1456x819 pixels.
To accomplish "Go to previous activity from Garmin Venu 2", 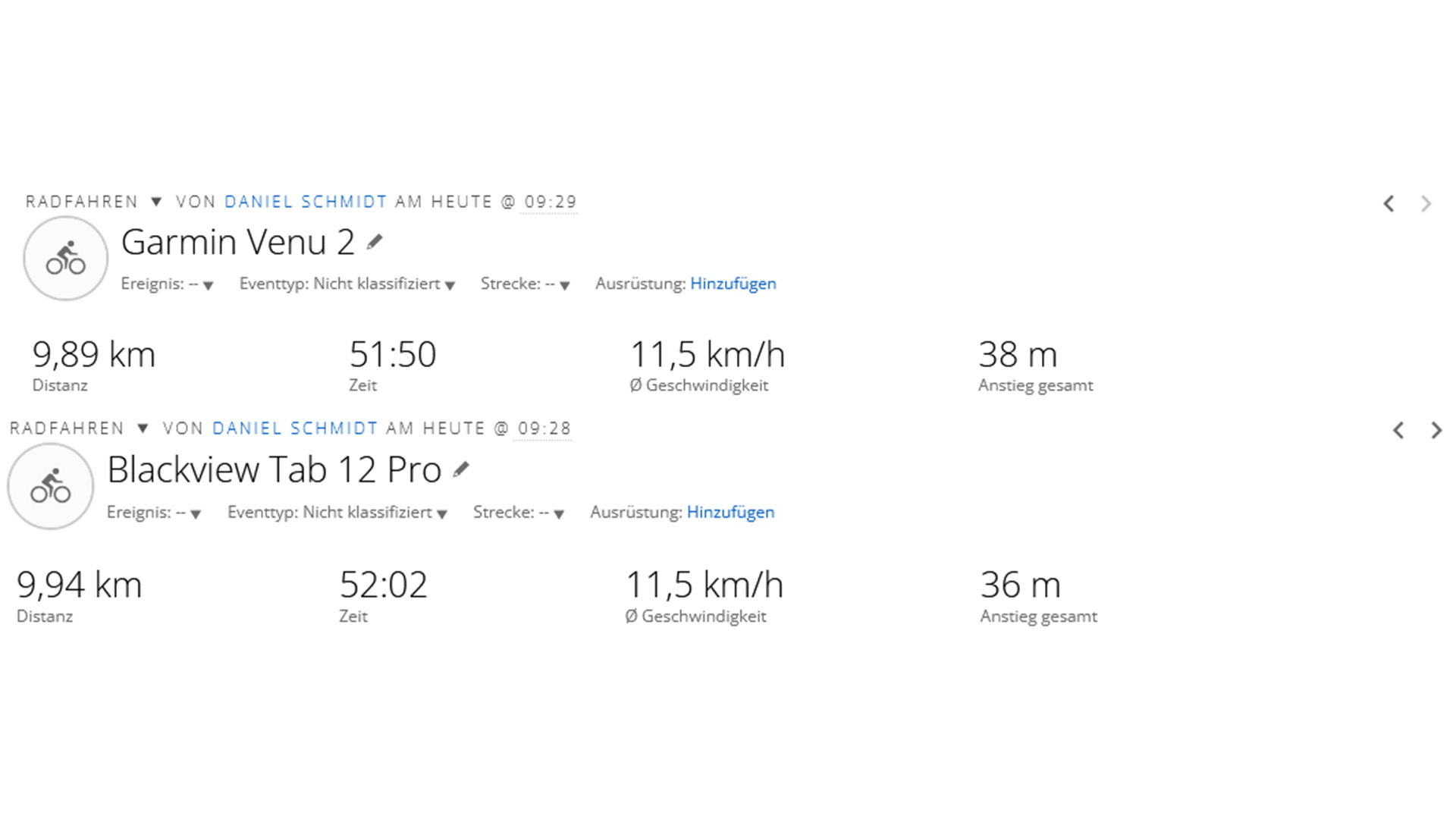I will pyautogui.click(x=1389, y=203).
